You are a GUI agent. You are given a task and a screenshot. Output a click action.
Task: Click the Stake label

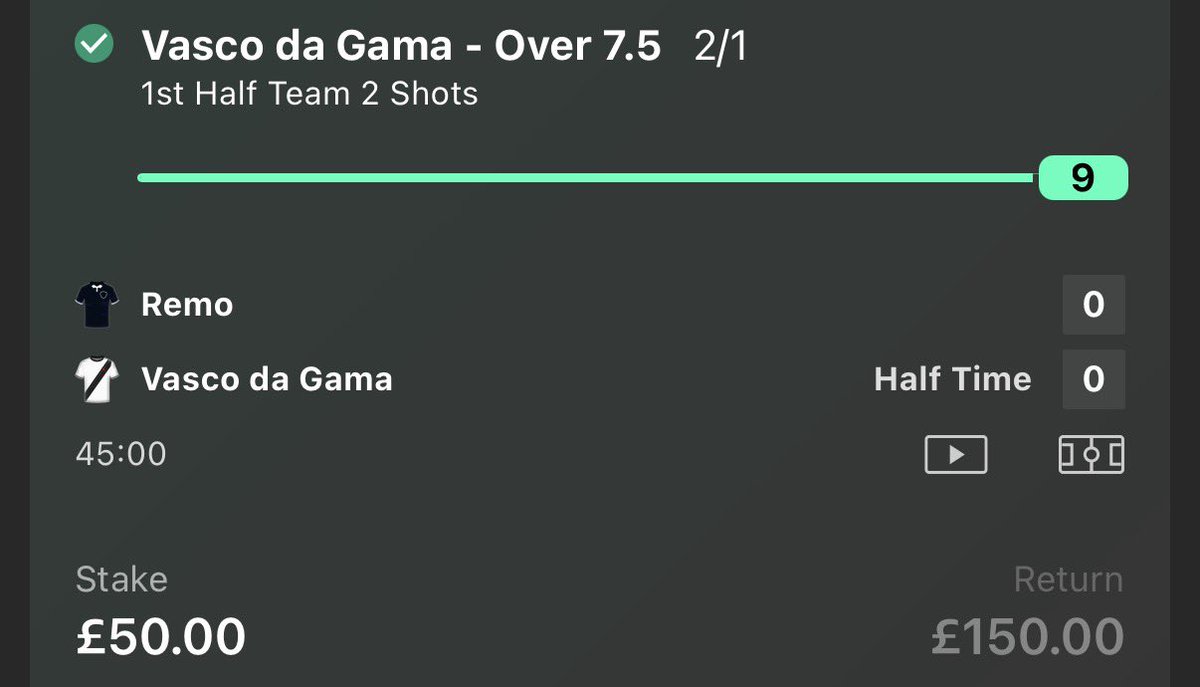click(x=122, y=579)
